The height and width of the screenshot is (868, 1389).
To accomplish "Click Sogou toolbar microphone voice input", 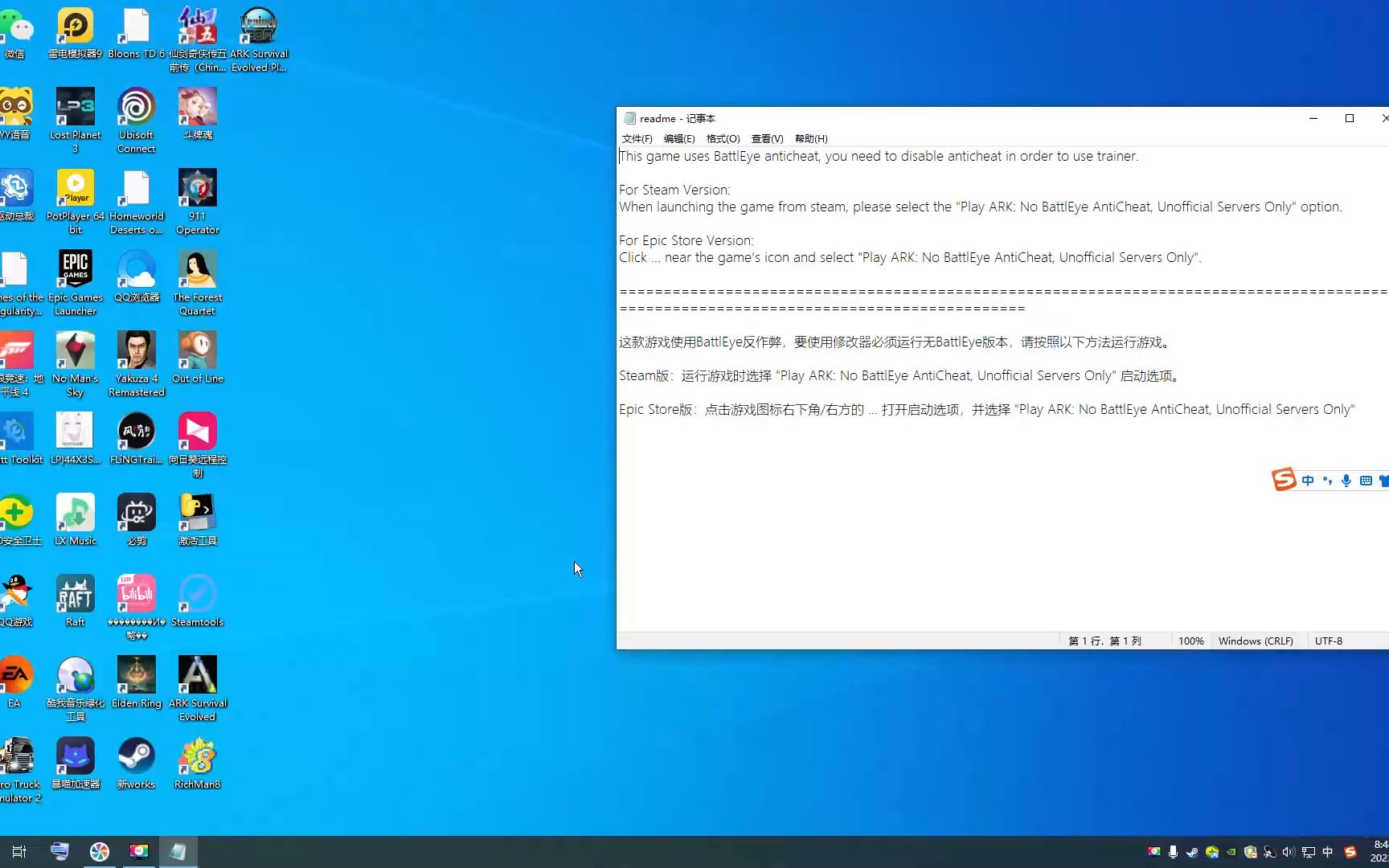I will [1346, 481].
